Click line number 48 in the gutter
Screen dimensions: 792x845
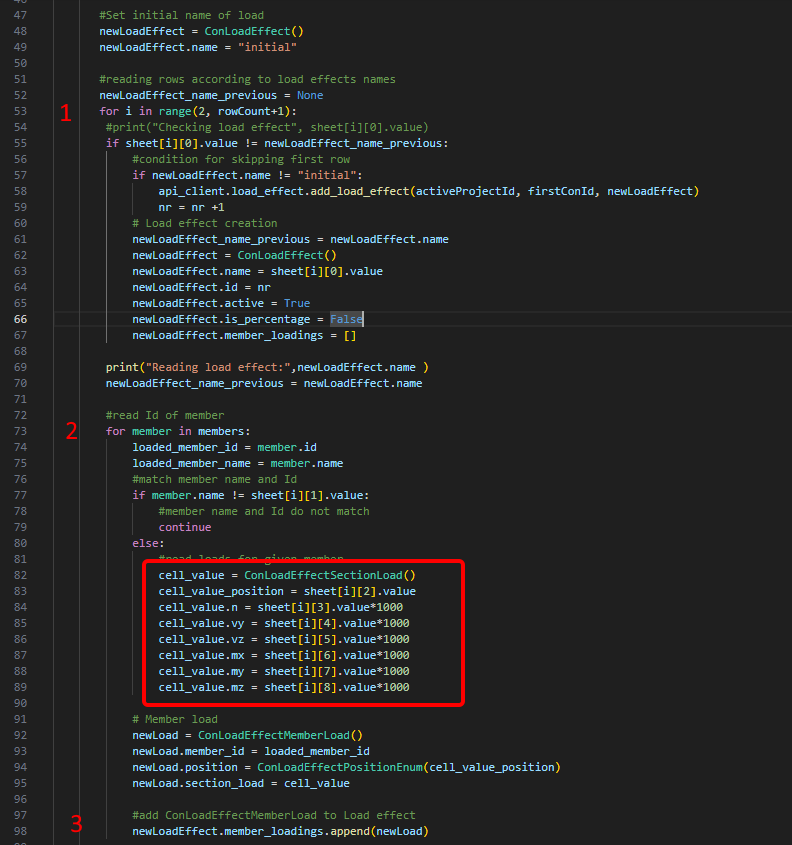(x=20, y=31)
